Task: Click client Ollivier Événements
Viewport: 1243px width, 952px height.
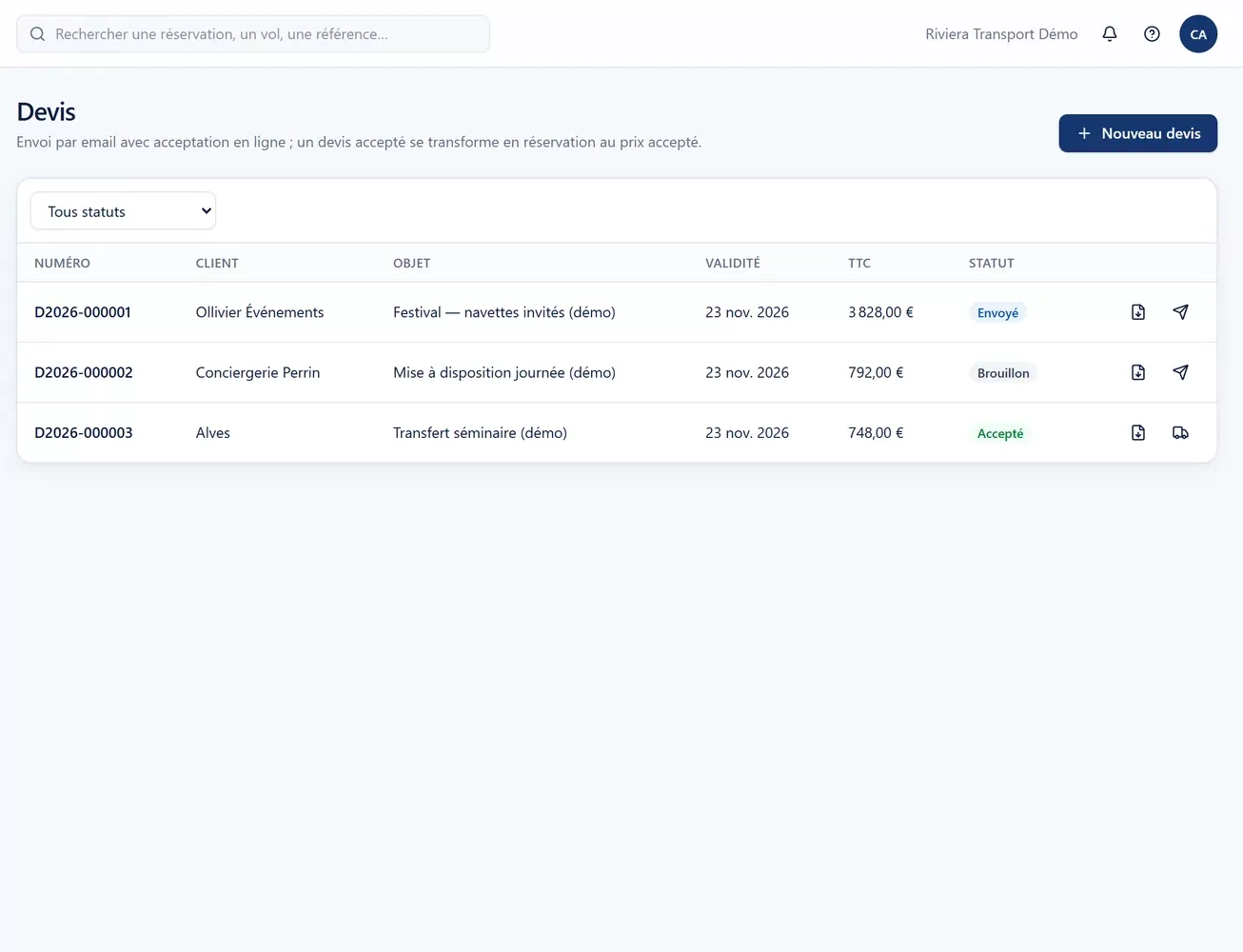Action: coord(260,312)
